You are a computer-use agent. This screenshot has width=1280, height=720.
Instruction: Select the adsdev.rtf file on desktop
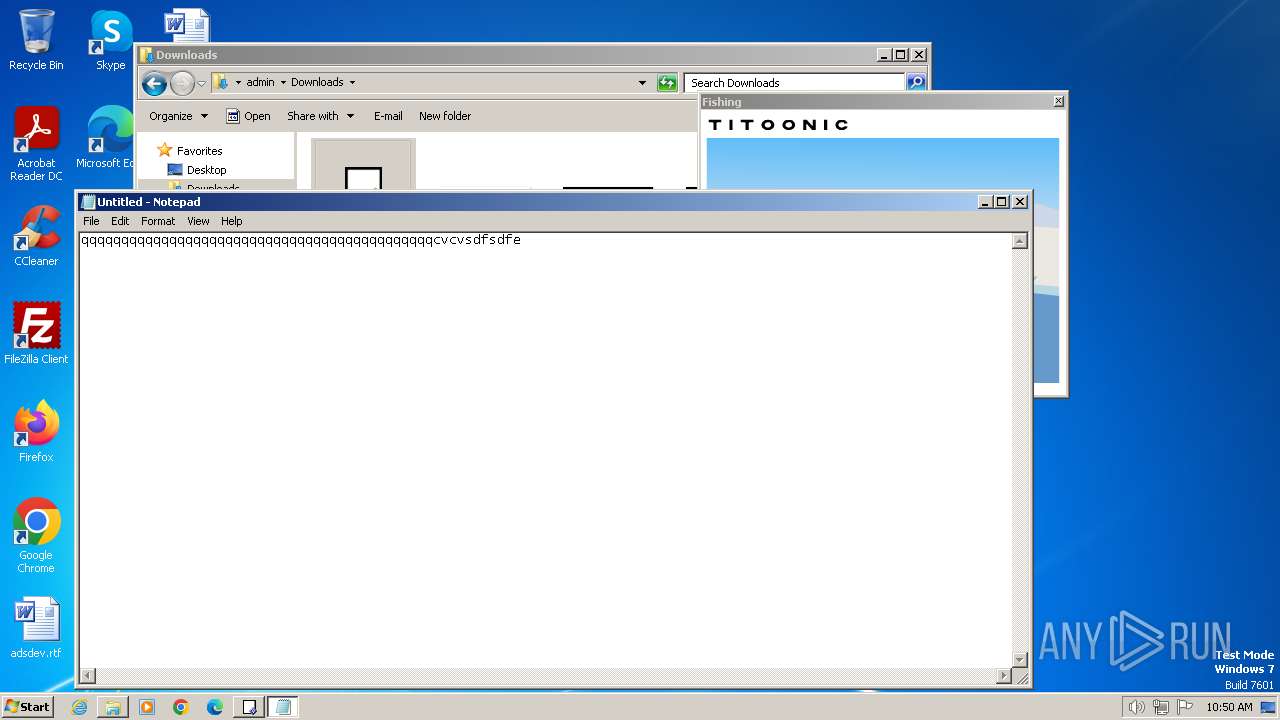(36, 628)
